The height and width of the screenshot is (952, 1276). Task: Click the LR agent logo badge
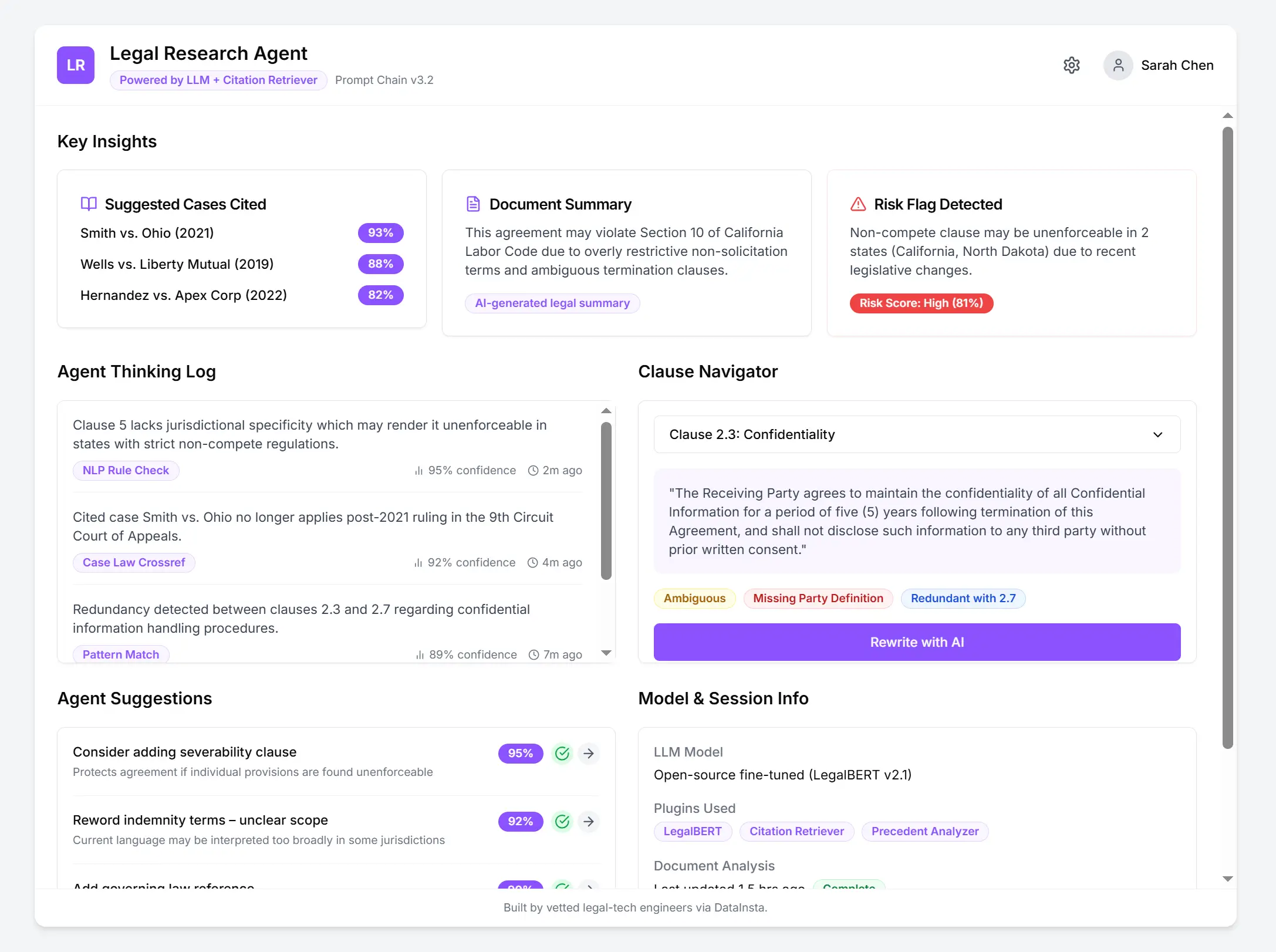(75, 65)
